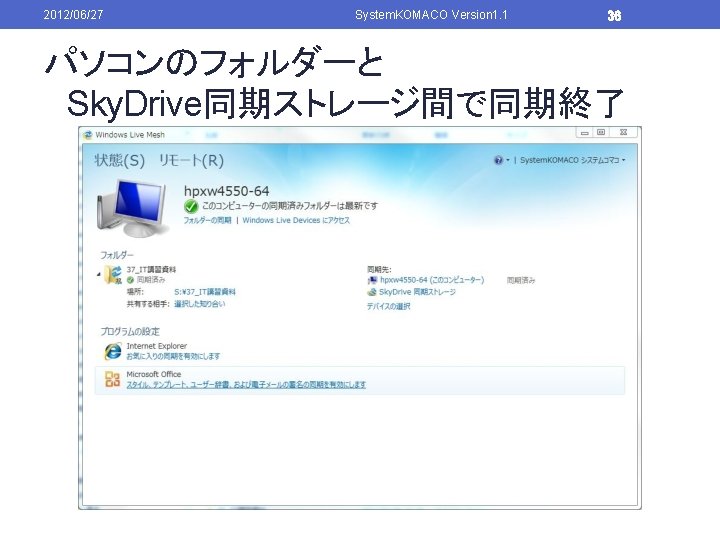The height and width of the screenshot is (540, 720).
Task: Select the 37_IT講習資料 folder name
Action: pos(152,270)
